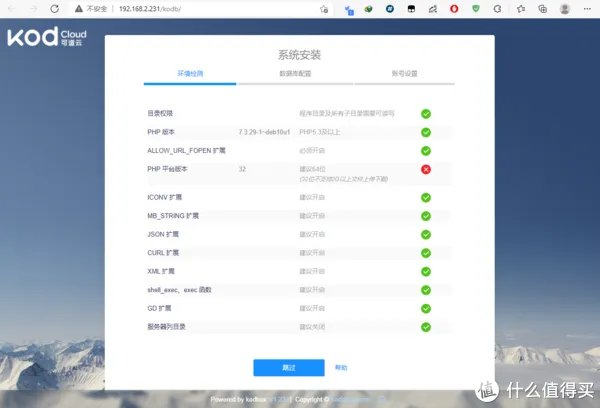Open the black square extension icon

point(411,8)
